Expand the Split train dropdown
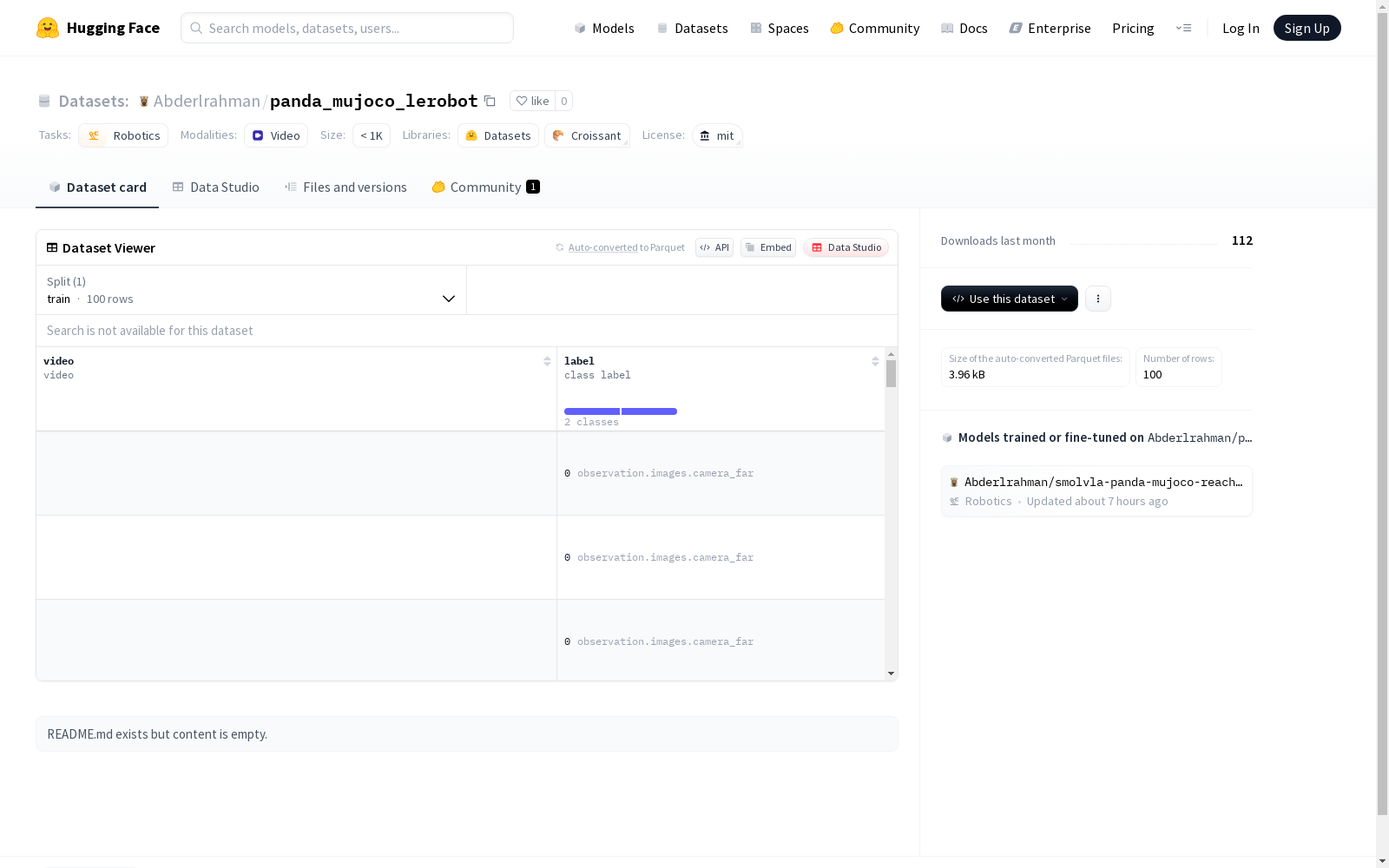The height and width of the screenshot is (868, 1389). [252, 290]
